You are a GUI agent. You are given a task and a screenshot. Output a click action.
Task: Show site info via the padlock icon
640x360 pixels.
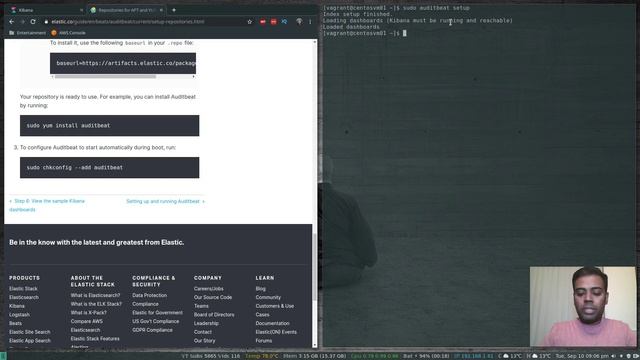pyautogui.click(x=46, y=22)
